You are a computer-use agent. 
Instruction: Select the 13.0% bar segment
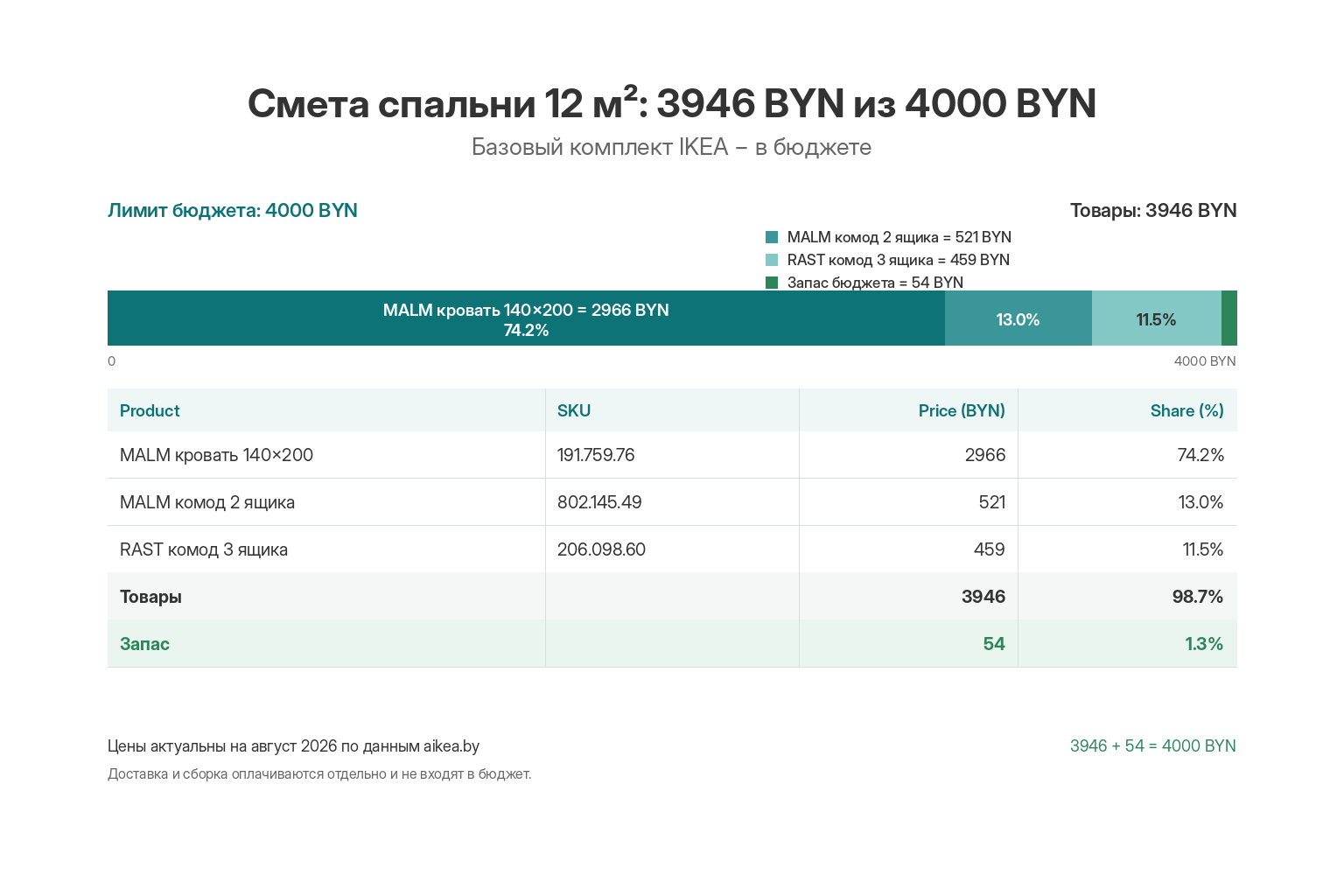pos(1018,318)
